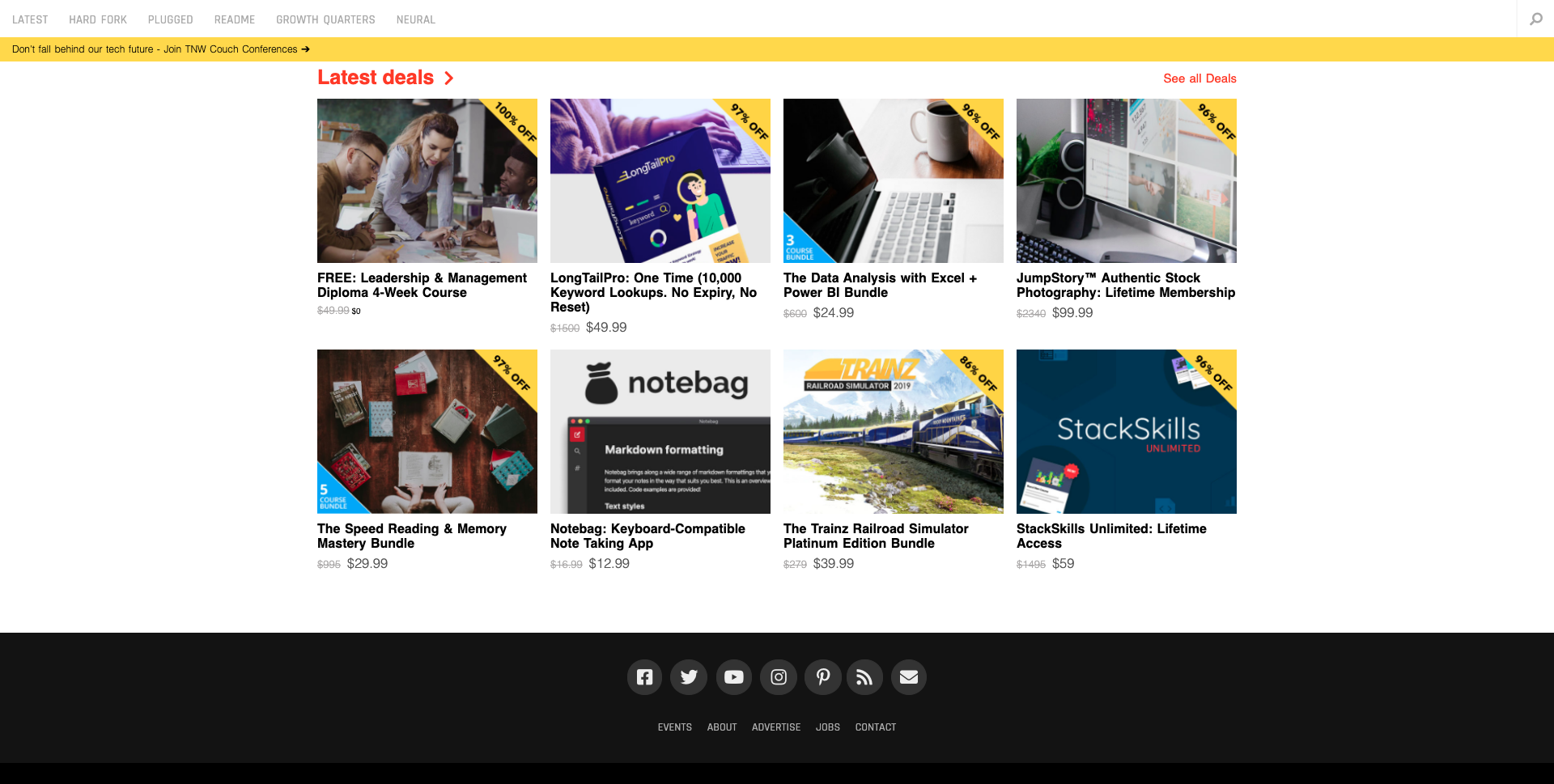This screenshot has width=1554, height=784.
Task: Click the $59 StackSkills price
Action: click(1064, 563)
